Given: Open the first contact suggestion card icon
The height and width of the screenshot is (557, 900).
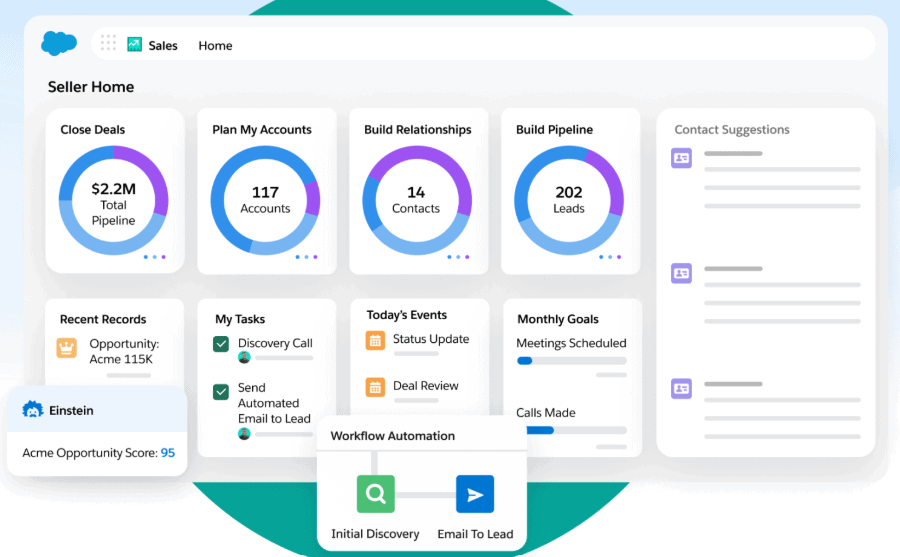Looking at the screenshot, I should click(681, 158).
